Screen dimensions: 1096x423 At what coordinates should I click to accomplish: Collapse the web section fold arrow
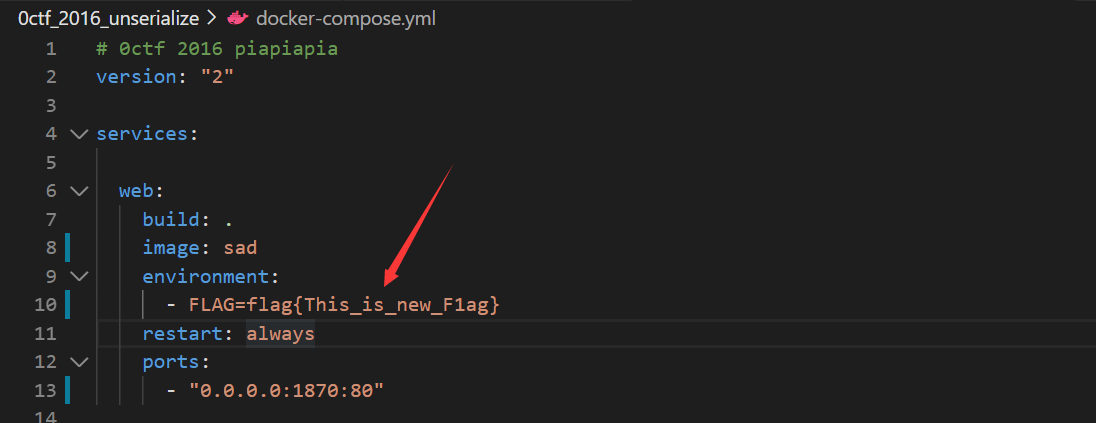(x=80, y=191)
